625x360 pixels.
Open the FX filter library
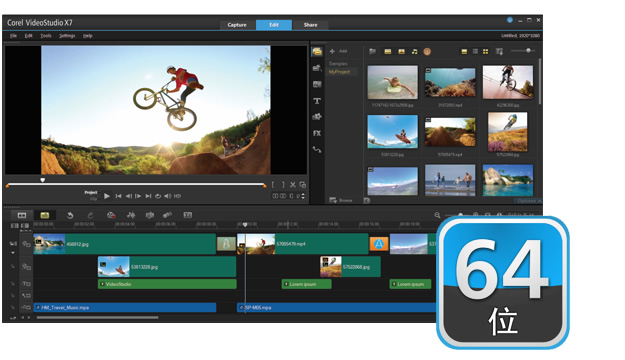317,133
